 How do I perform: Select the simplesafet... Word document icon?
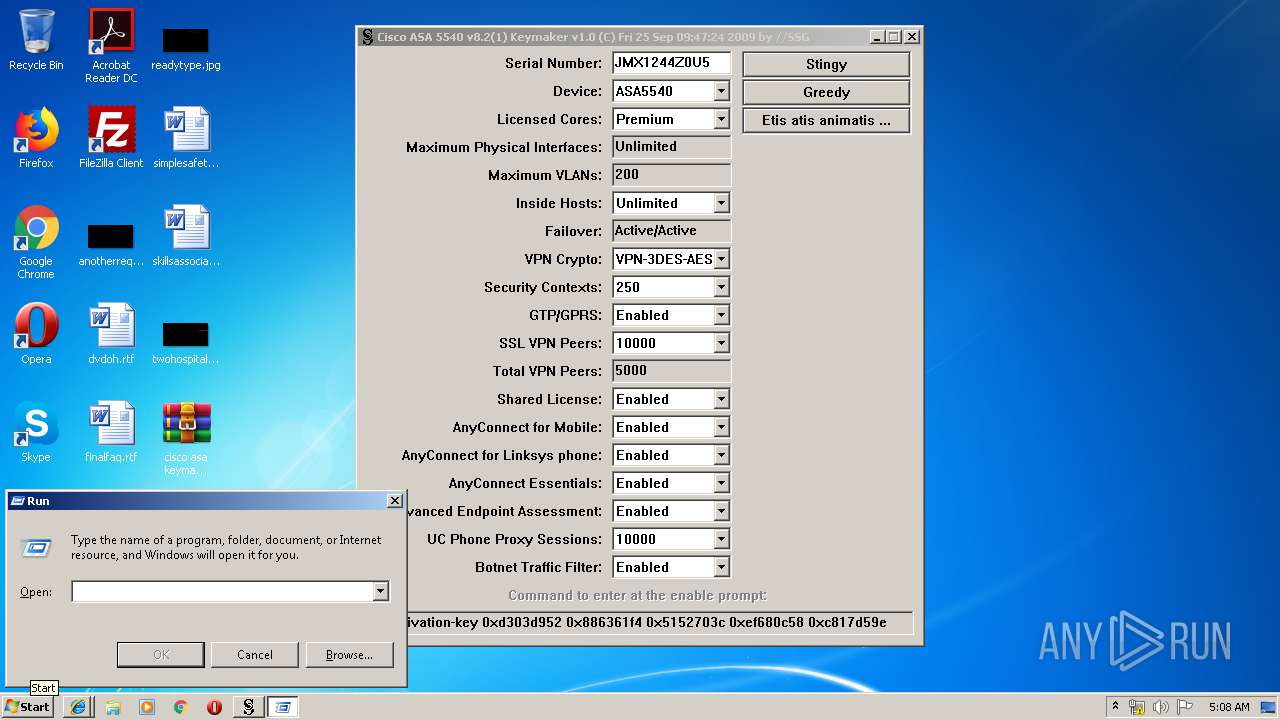(x=186, y=138)
